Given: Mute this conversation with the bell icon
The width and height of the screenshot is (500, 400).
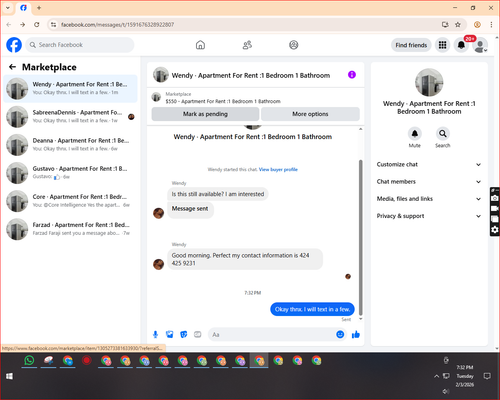Looking at the screenshot, I should (x=415, y=134).
